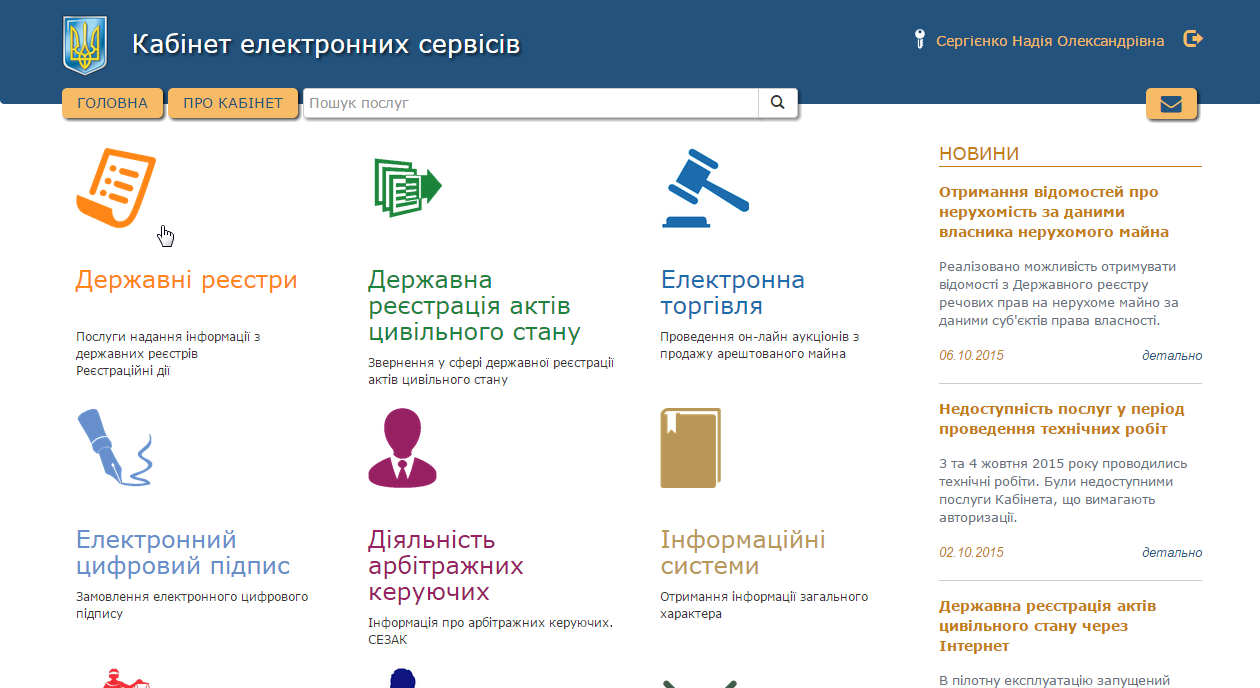This screenshot has width=1260, height=688.
Task: Open the Державні реєстри service icon
Action: click(x=117, y=185)
